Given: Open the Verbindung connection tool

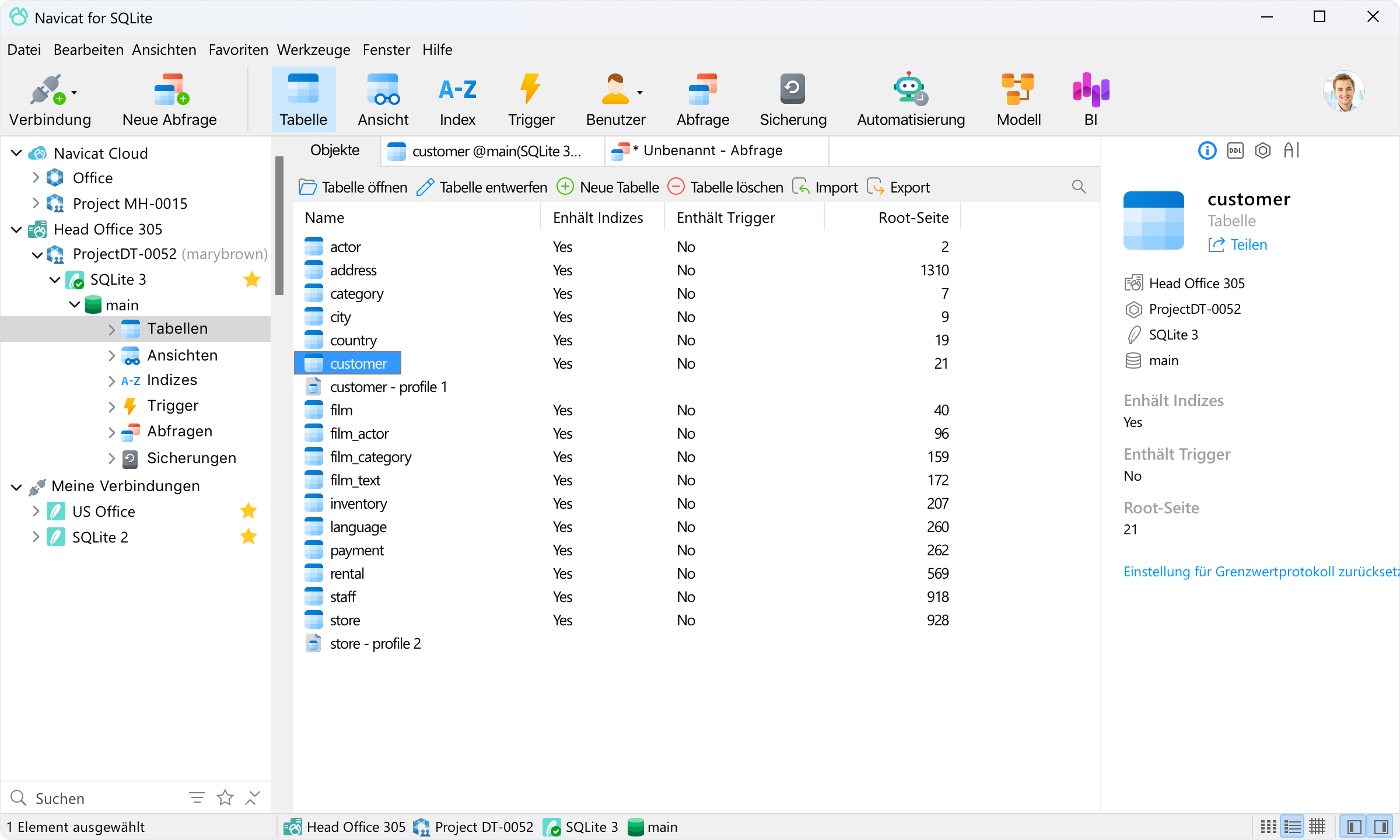Looking at the screenshot, I should coord(49,100).
